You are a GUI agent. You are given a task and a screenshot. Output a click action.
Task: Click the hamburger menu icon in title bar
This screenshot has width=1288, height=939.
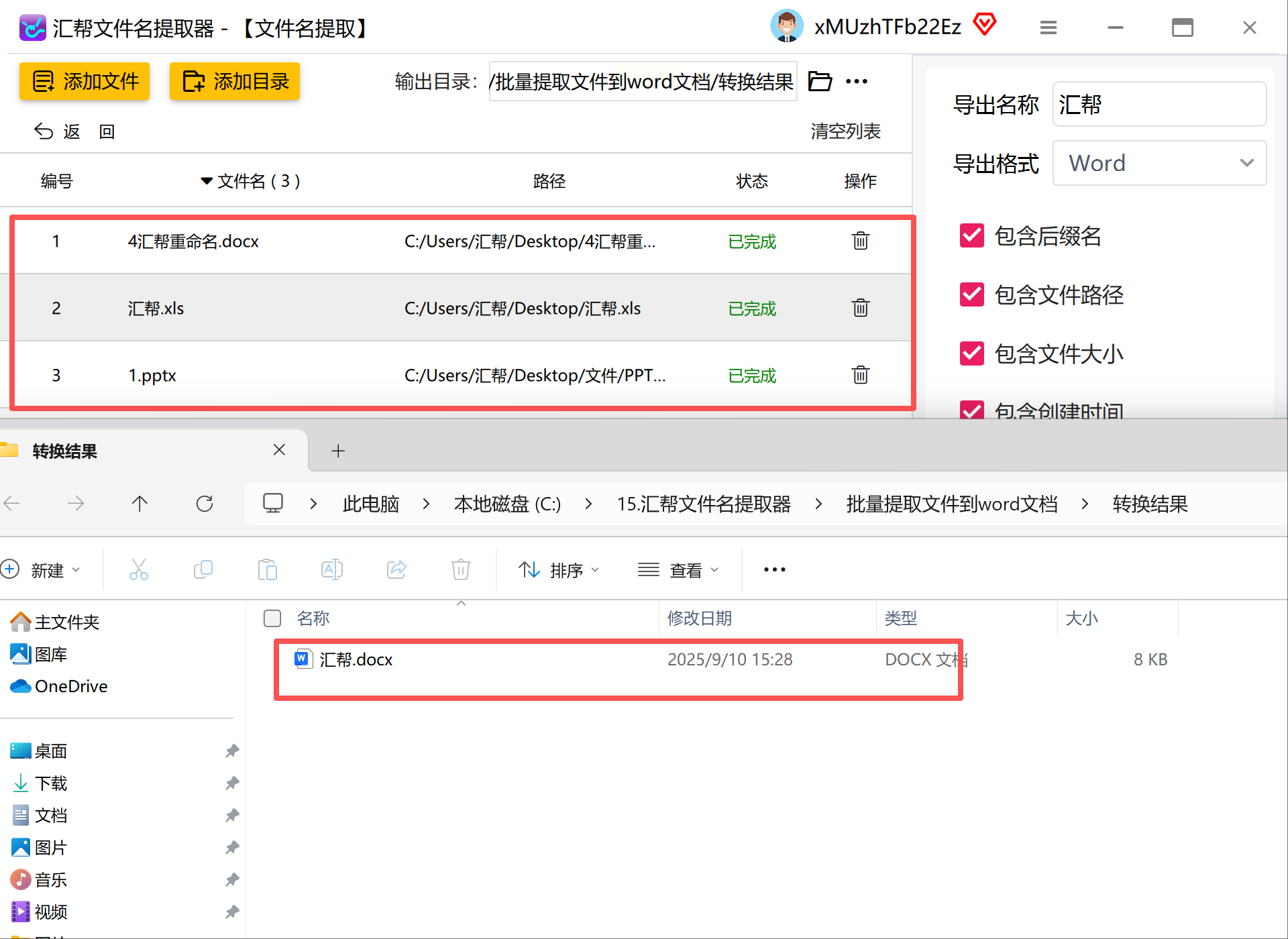coord(1048,27)
